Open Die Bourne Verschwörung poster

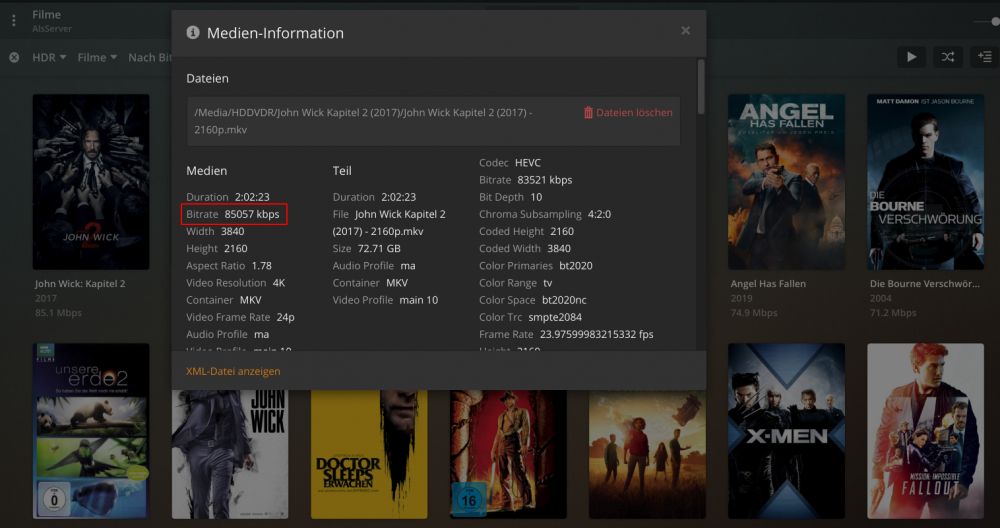pos(925,182)
